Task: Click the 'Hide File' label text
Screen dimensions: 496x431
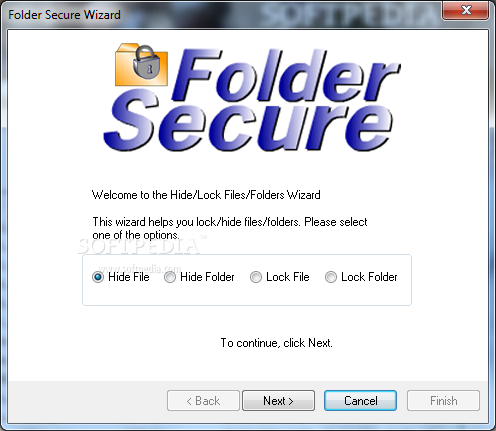Action: pyautogui.click(x=129, y=277)
